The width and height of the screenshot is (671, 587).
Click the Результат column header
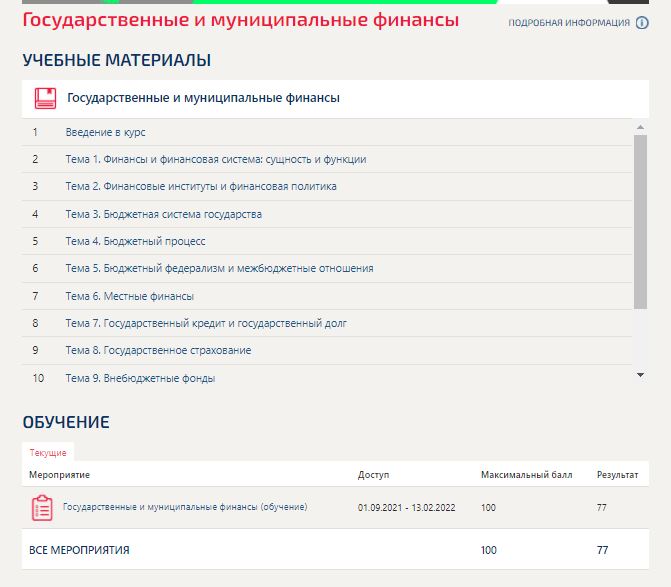618,475
